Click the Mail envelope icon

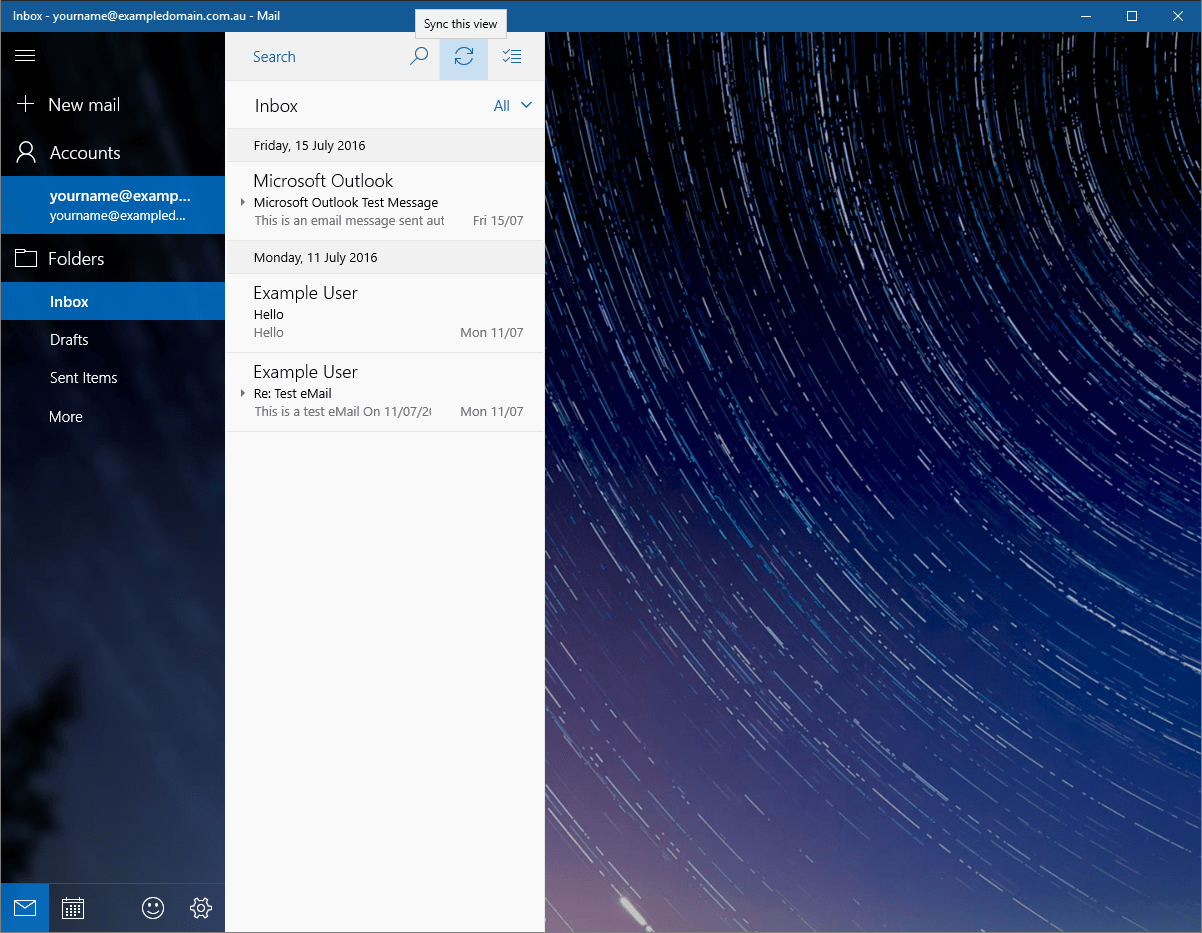(x=25, y=908)
